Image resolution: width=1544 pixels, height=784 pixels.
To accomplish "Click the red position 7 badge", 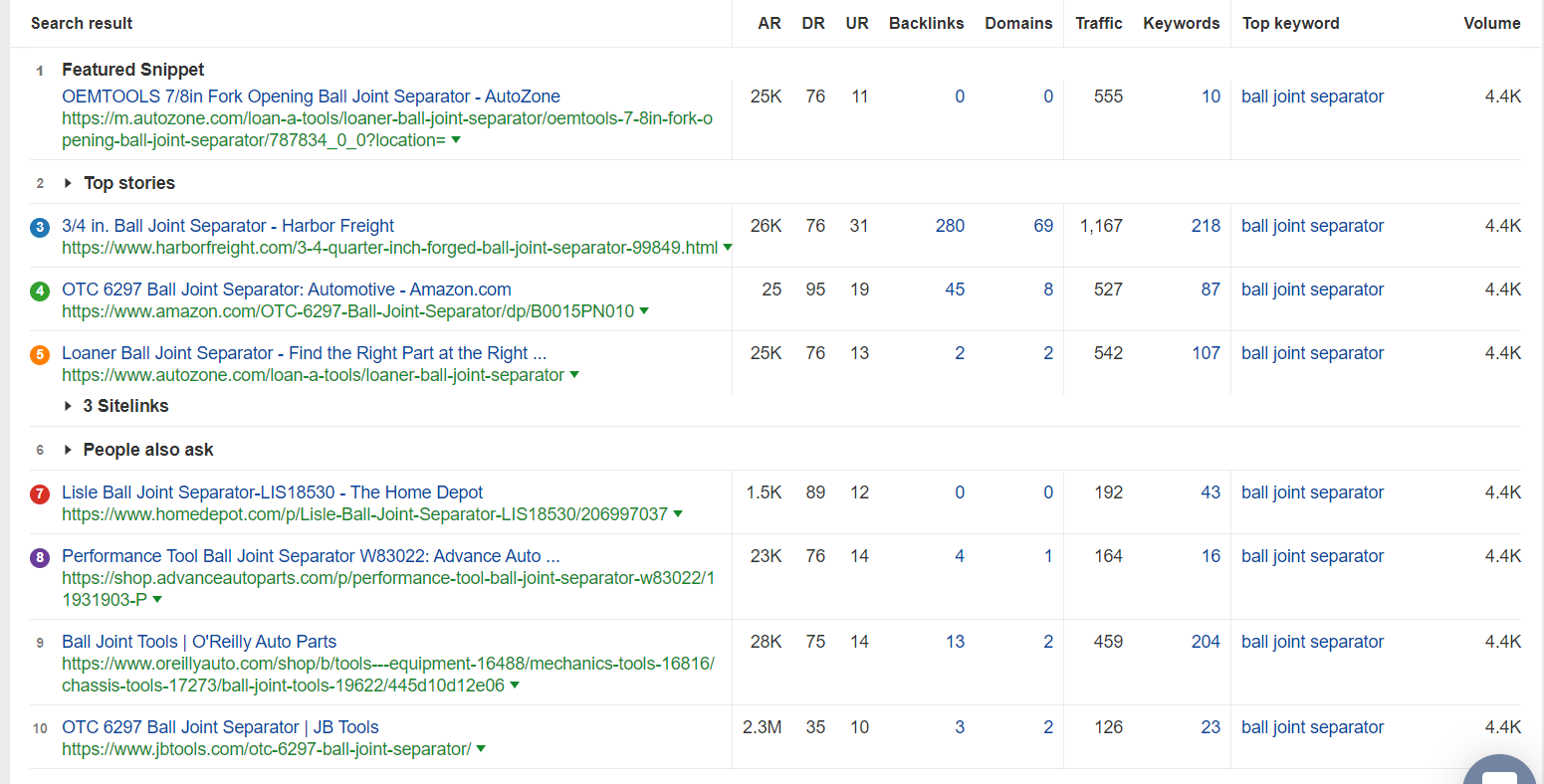I will click(x=40, y=493).
